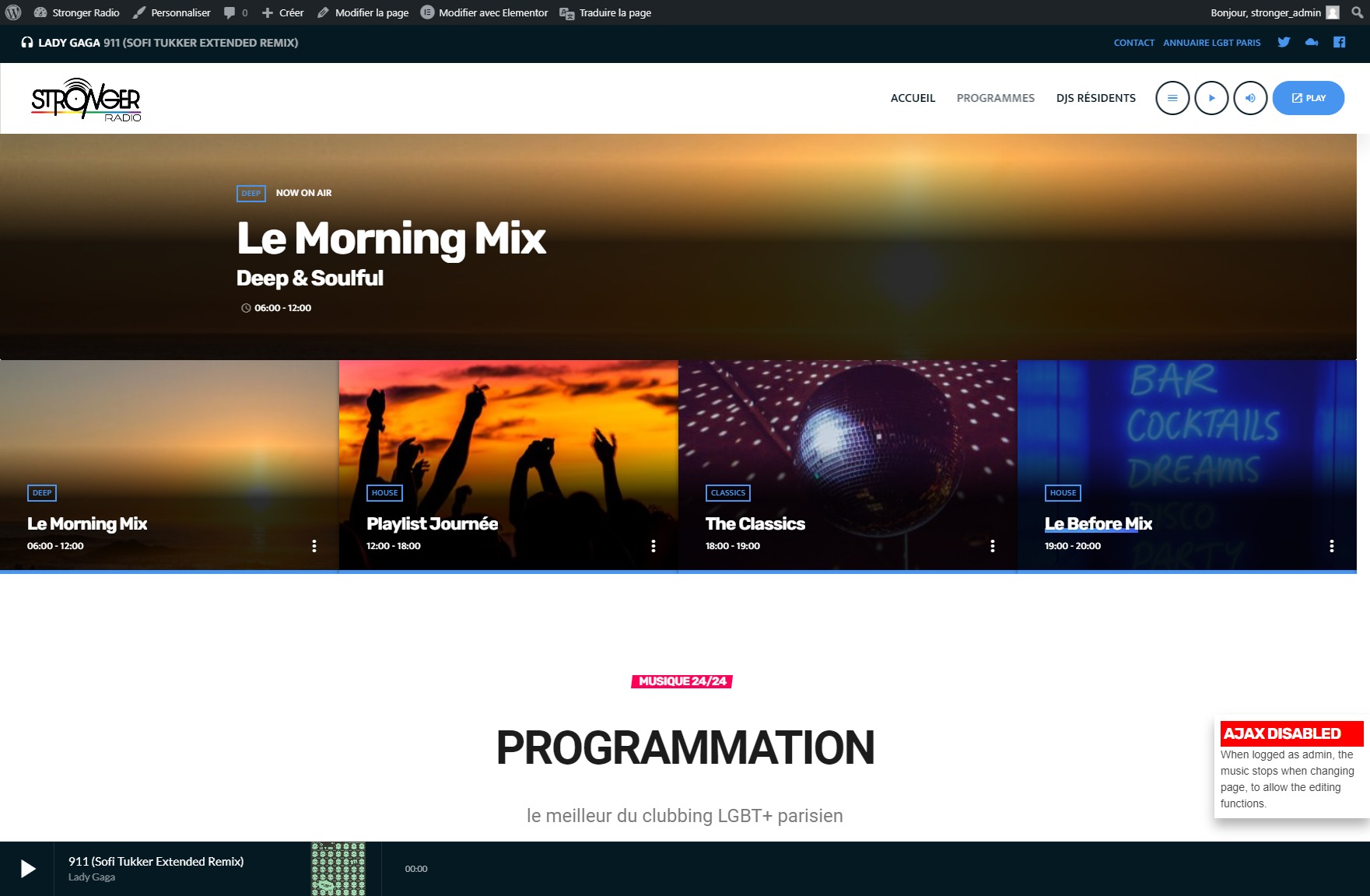The width and height of the screenshot is (1370, 896).
Task: Click the DEEP tag in hero banner
Action: click(x=251, y=193)
